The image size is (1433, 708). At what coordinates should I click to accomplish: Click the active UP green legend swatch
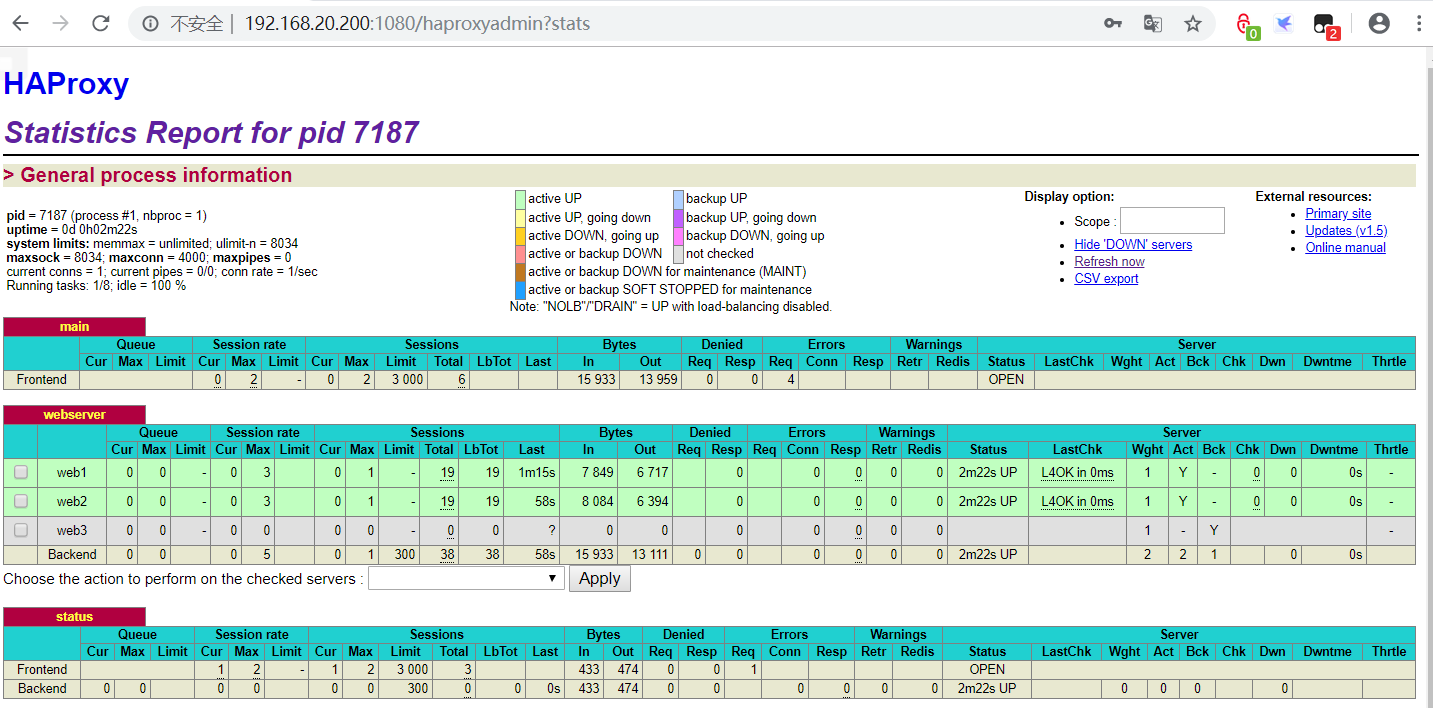pyautogui.click(x=520, y=199)
